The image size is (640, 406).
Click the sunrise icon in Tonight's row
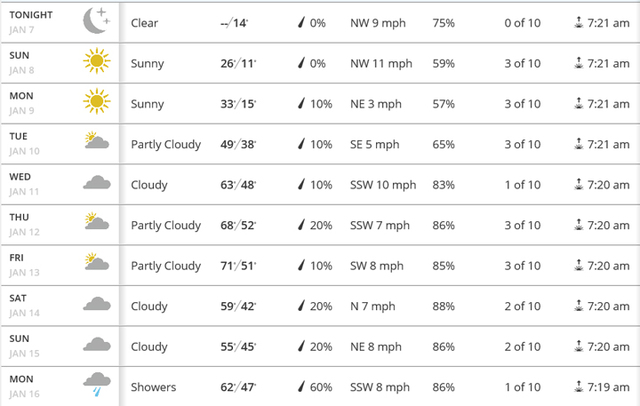click(x=578, y=22)
